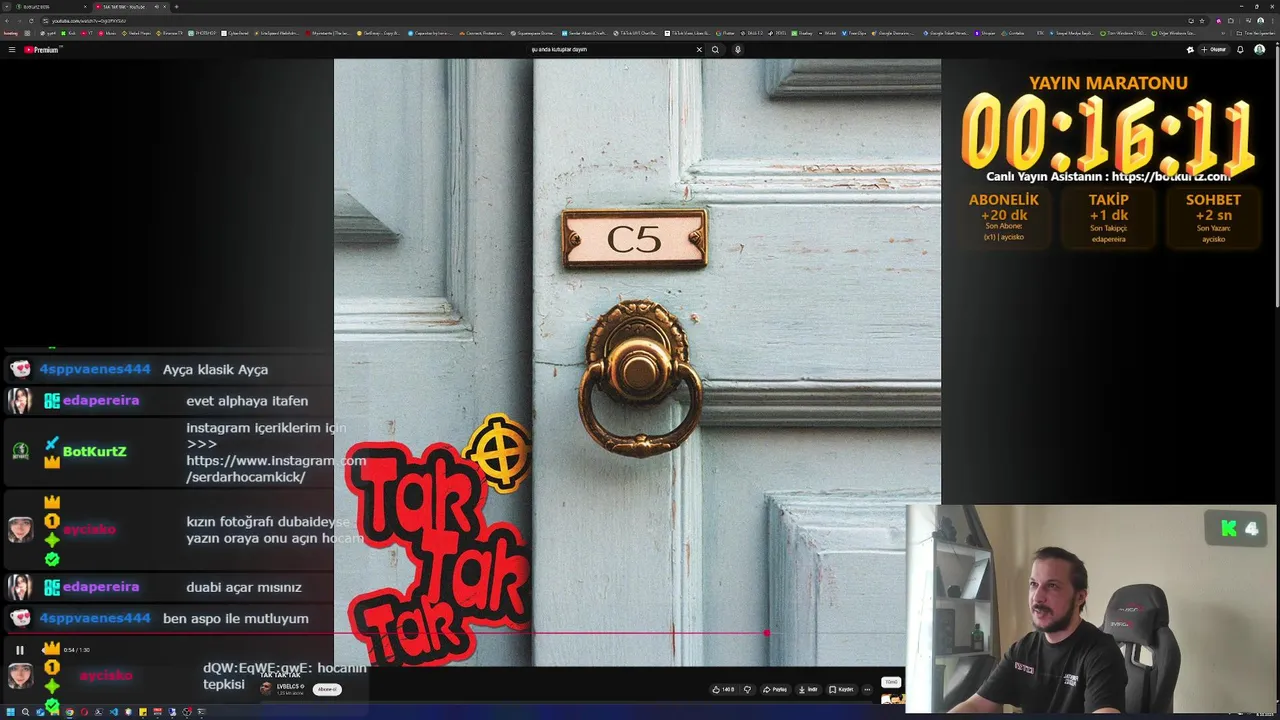The width and height of the screenshot is (1280, 720).
Task: Open more actions three-dot menu below video
Action: (867, 689)
